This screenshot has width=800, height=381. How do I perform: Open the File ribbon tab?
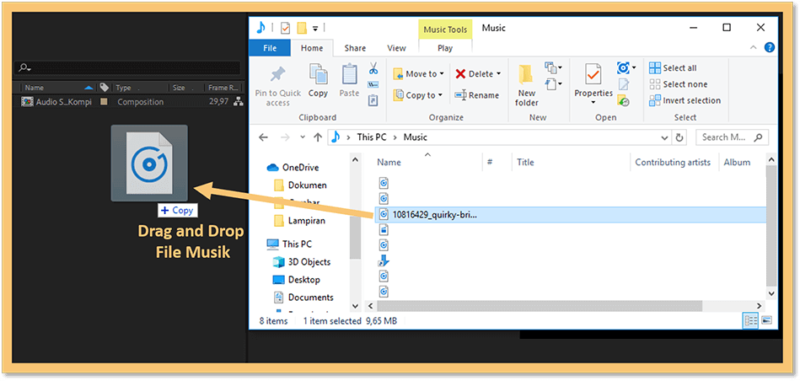[269, 48]
